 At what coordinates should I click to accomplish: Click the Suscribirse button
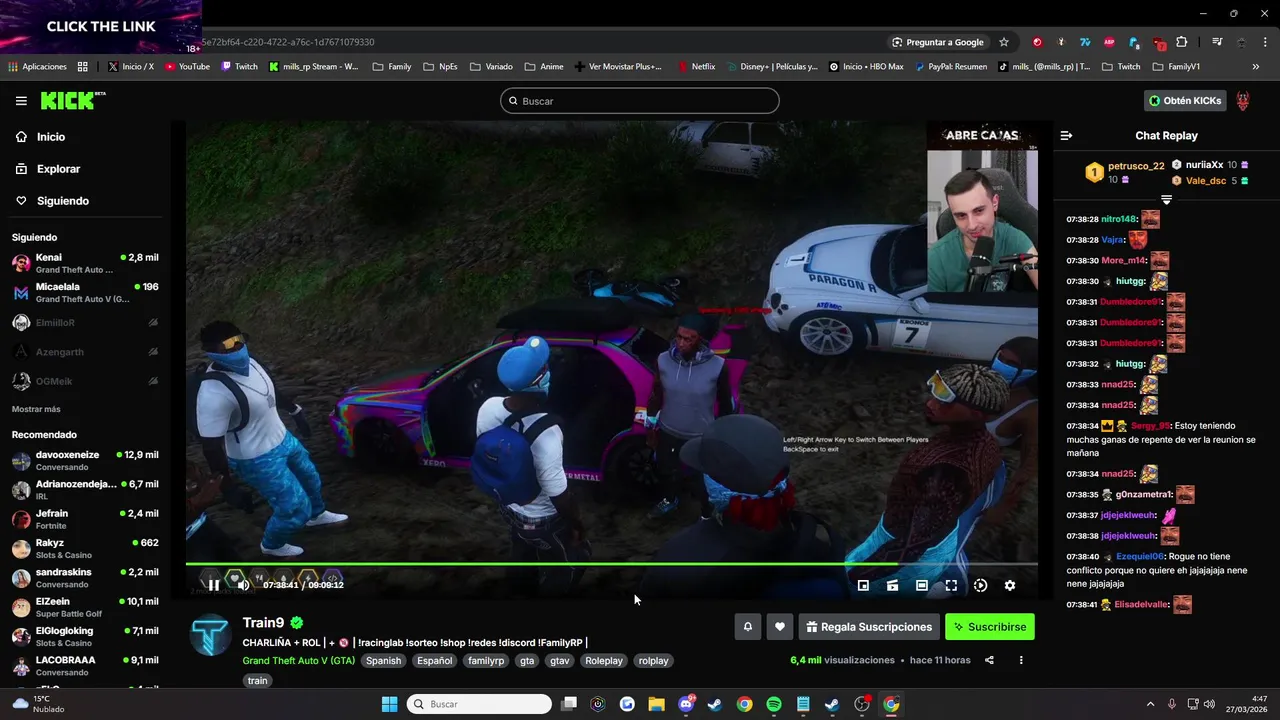click(990, 627)
